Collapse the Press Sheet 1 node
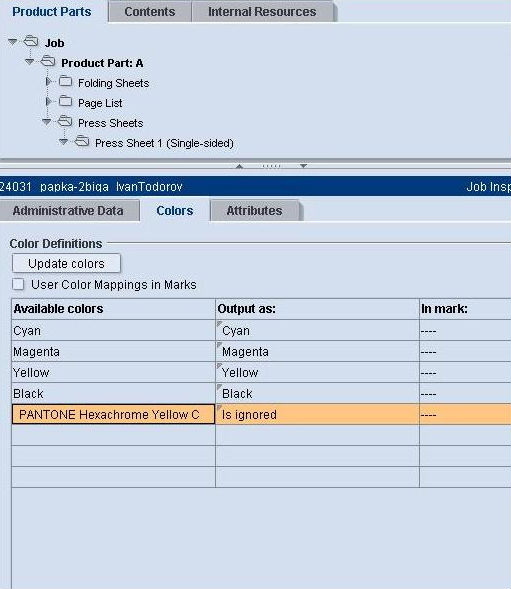Screen dimensions: 511x589 click(63, 142)
